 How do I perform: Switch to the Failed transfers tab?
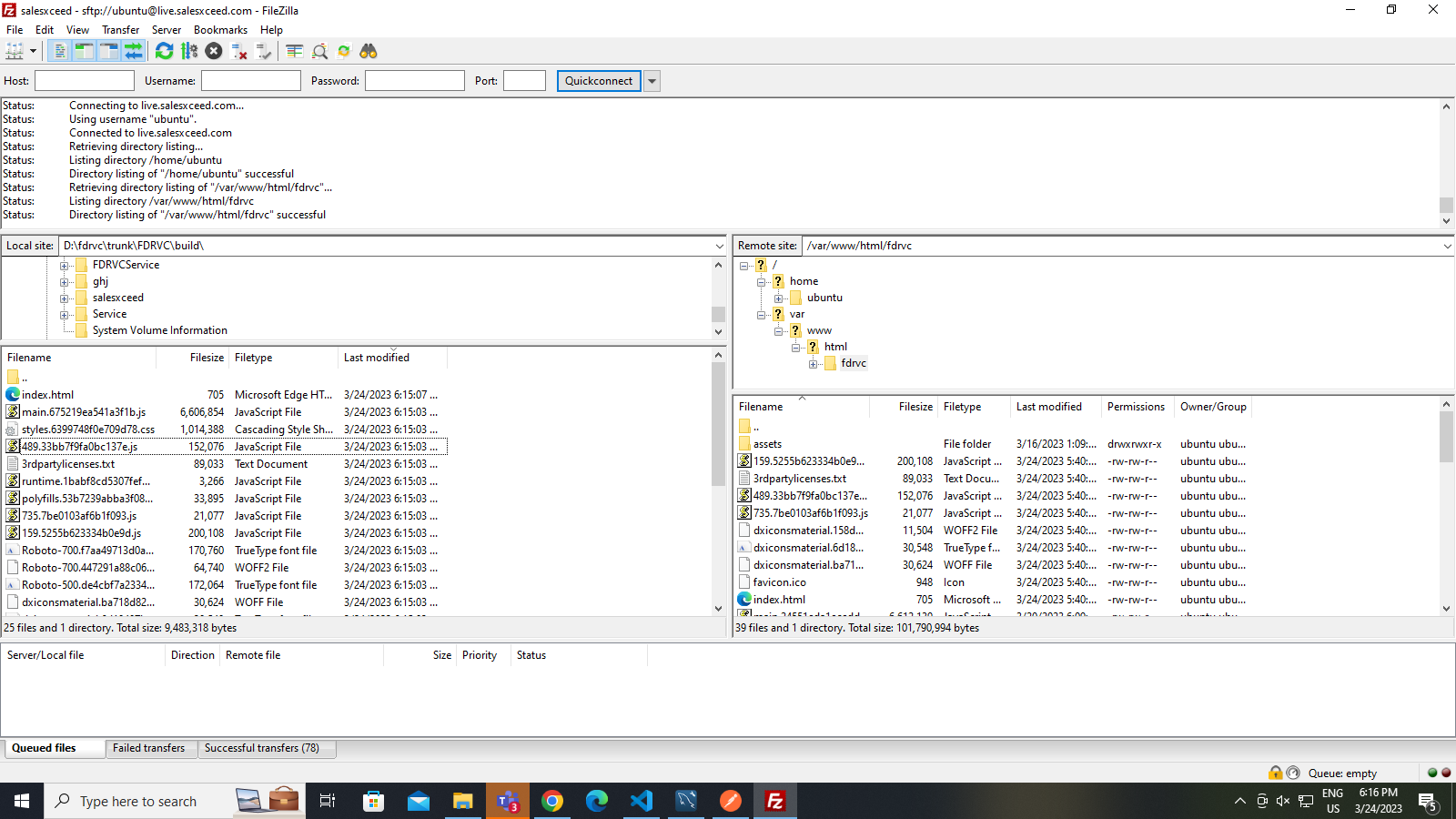point(148,748)
